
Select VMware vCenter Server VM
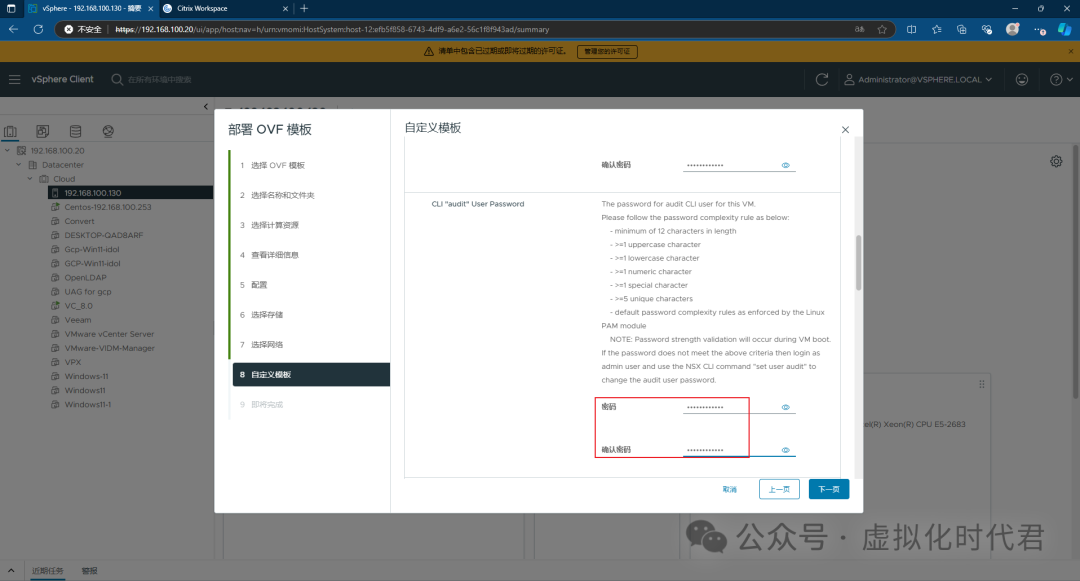(x=109, y=334)
